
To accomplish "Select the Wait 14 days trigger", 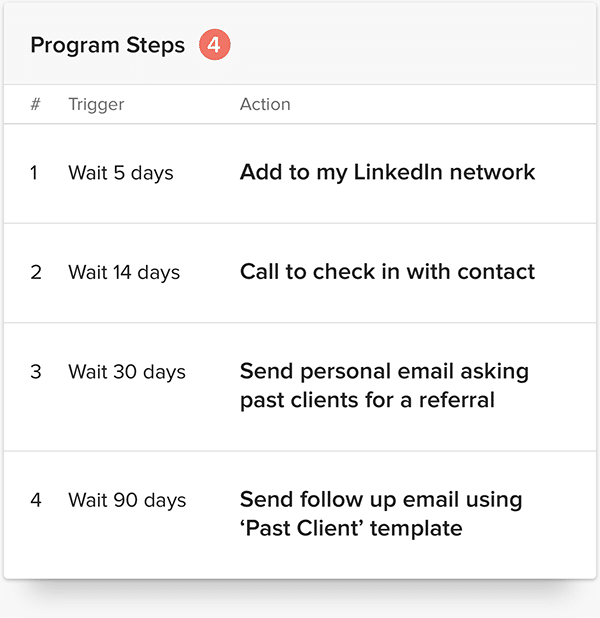I will coord(124,273).
